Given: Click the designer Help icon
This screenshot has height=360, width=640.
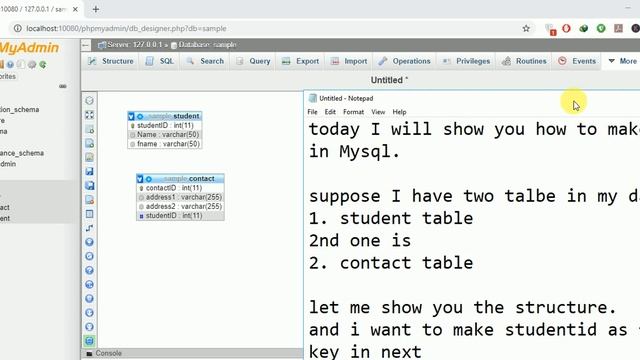Looking at the screenshot, I should click(x=89, y=270).
